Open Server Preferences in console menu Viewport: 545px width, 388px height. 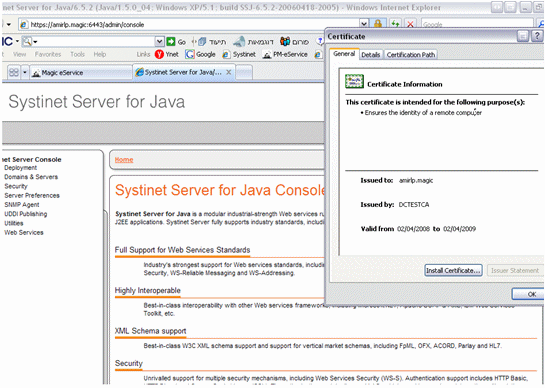coord(32,195)
